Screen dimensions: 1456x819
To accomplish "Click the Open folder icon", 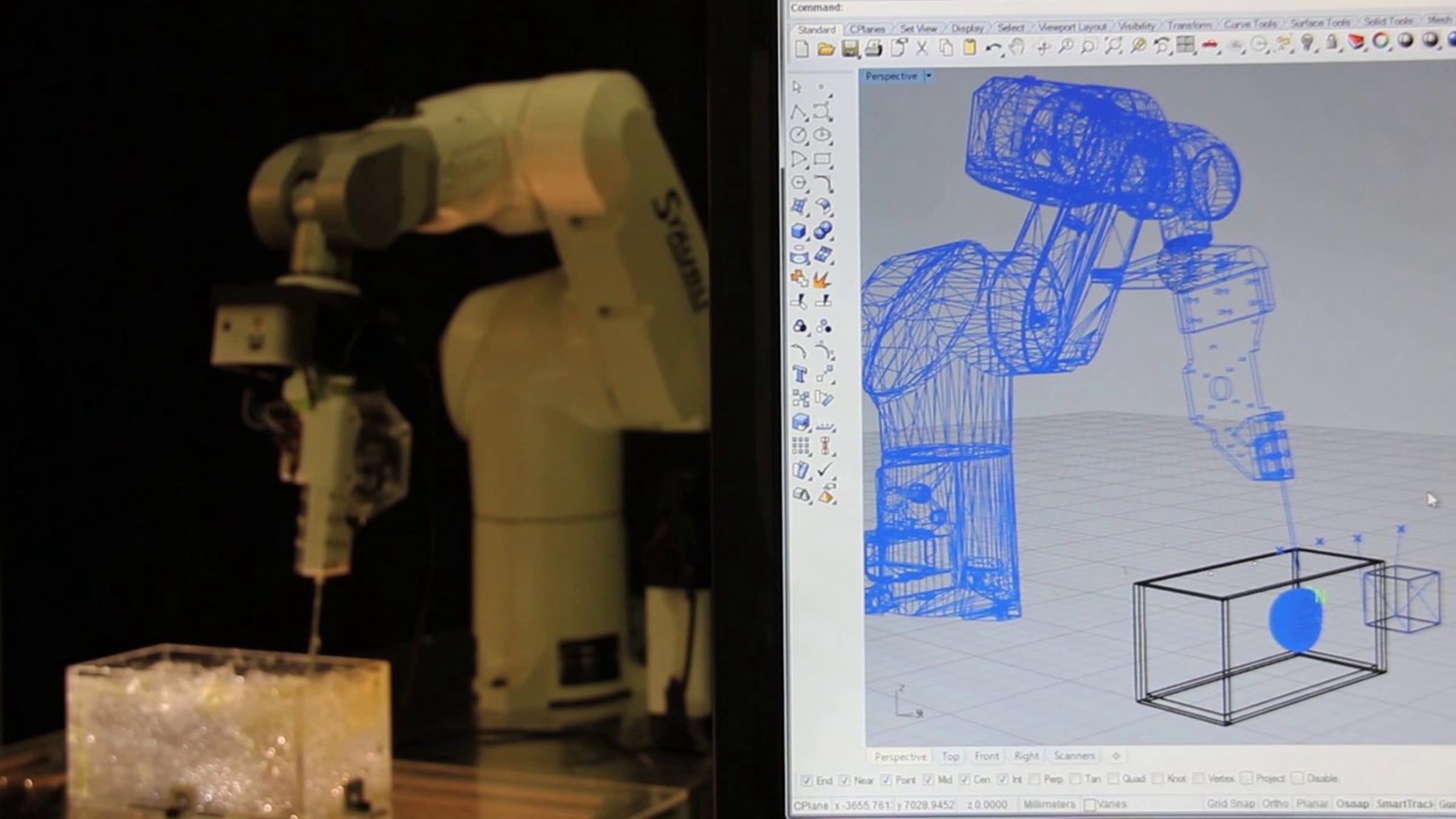I will click(826, 49).
